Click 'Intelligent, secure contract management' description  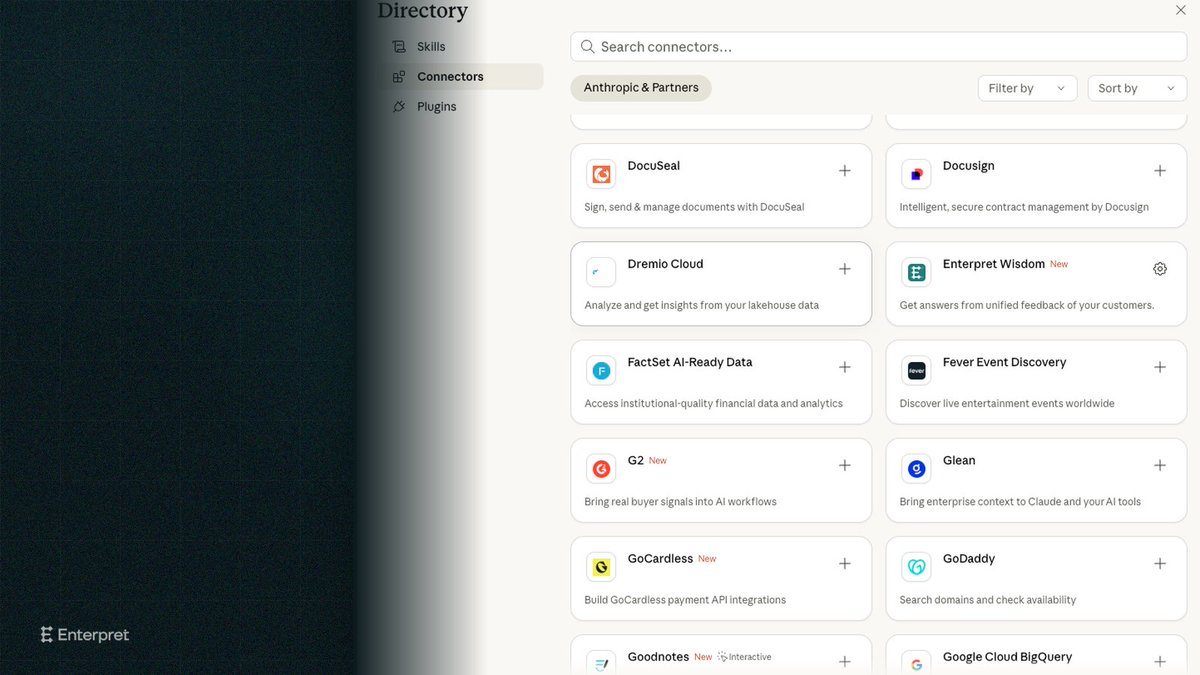pos(1024,207)
